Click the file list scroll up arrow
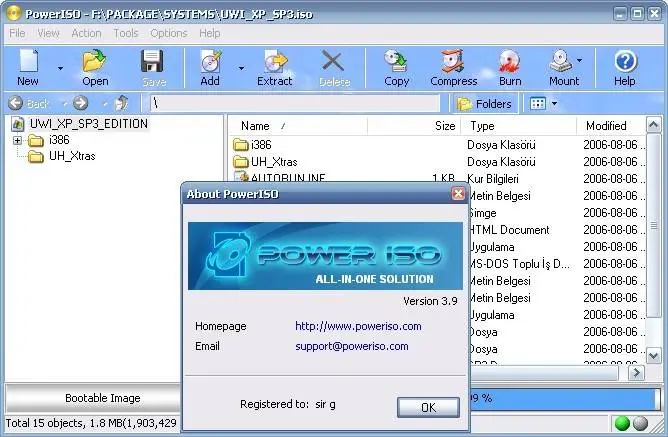The height and width of the screenshot is (437, 668). pyautogui.click(x=654, y=125)
